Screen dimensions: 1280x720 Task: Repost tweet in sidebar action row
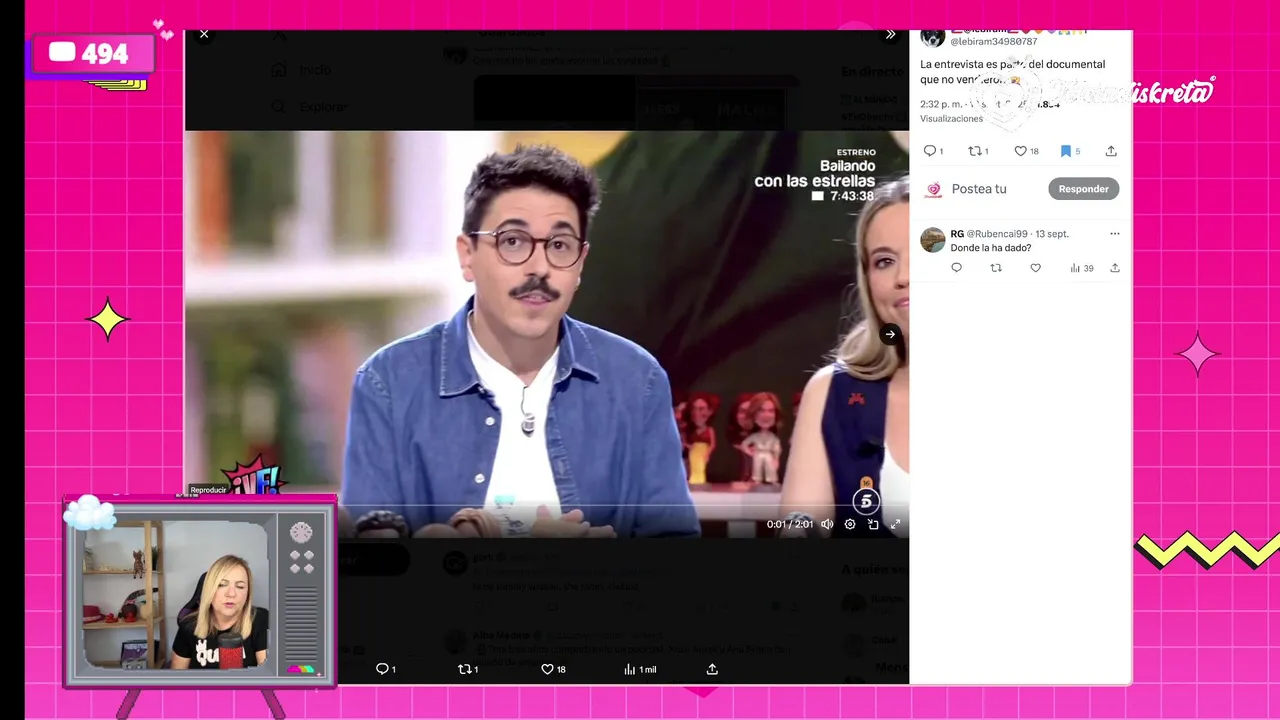976,151
